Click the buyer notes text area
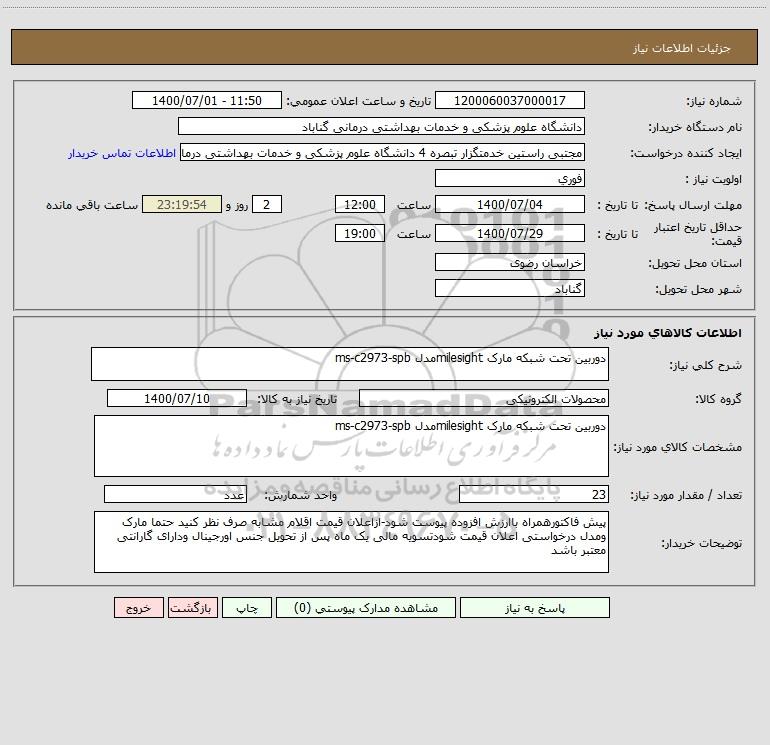 coord(351,542)
